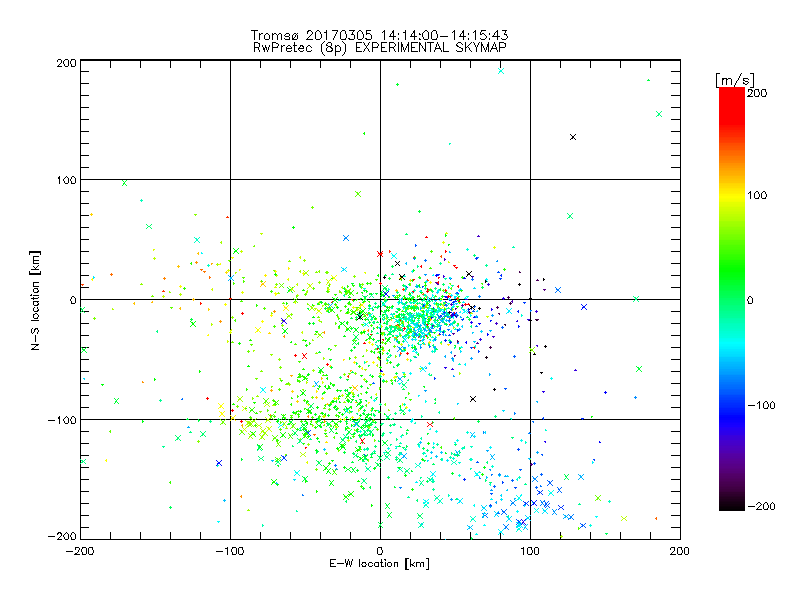The height and width of the screenshot is (600, 800).
Task: Click the colorbar's black bottom region
Action: pos(732,503)
